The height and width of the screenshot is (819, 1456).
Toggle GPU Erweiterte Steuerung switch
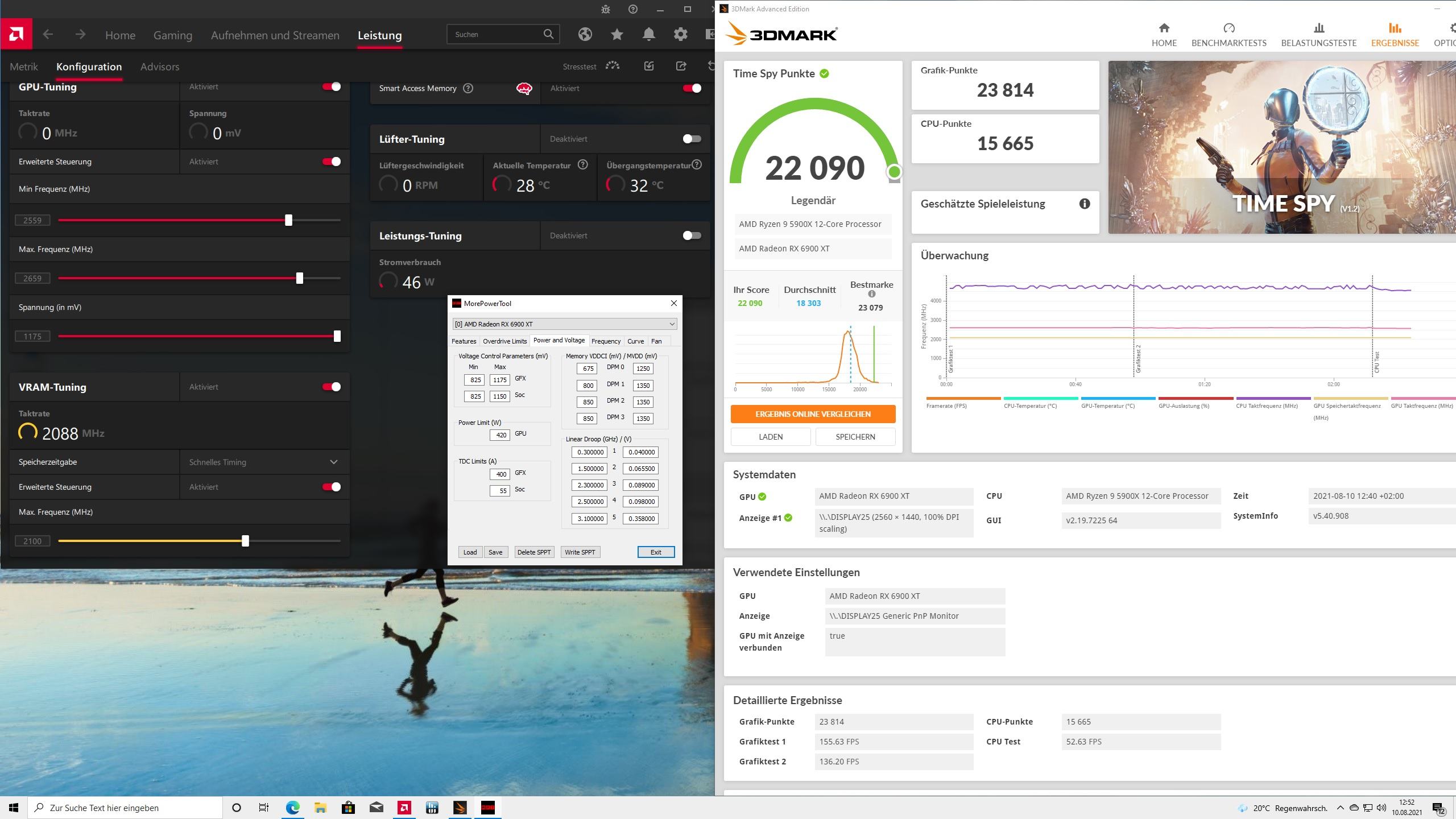click(x=332, y=162)
